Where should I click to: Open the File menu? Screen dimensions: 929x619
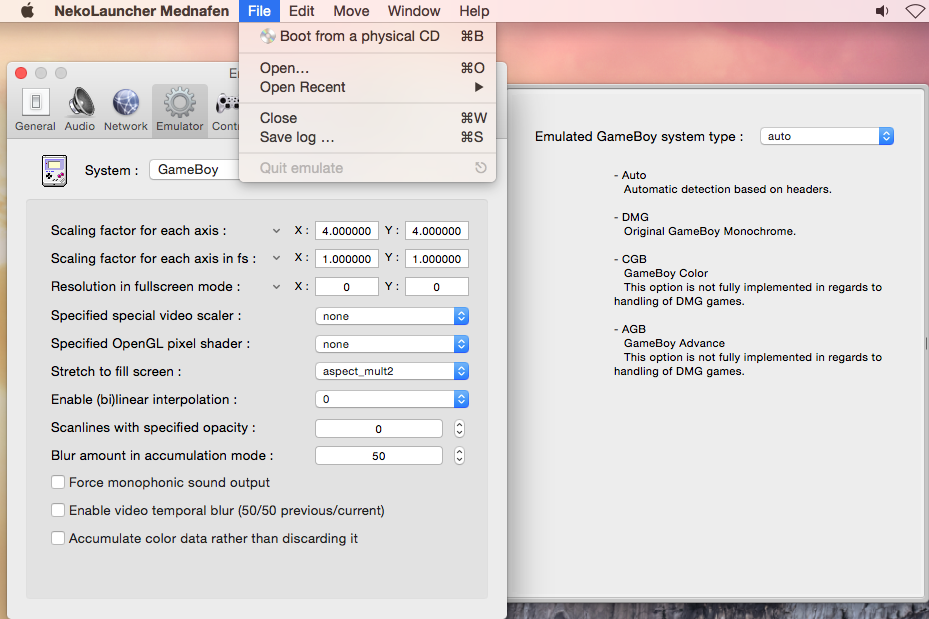pyautogui.click(x=259, y=11)
